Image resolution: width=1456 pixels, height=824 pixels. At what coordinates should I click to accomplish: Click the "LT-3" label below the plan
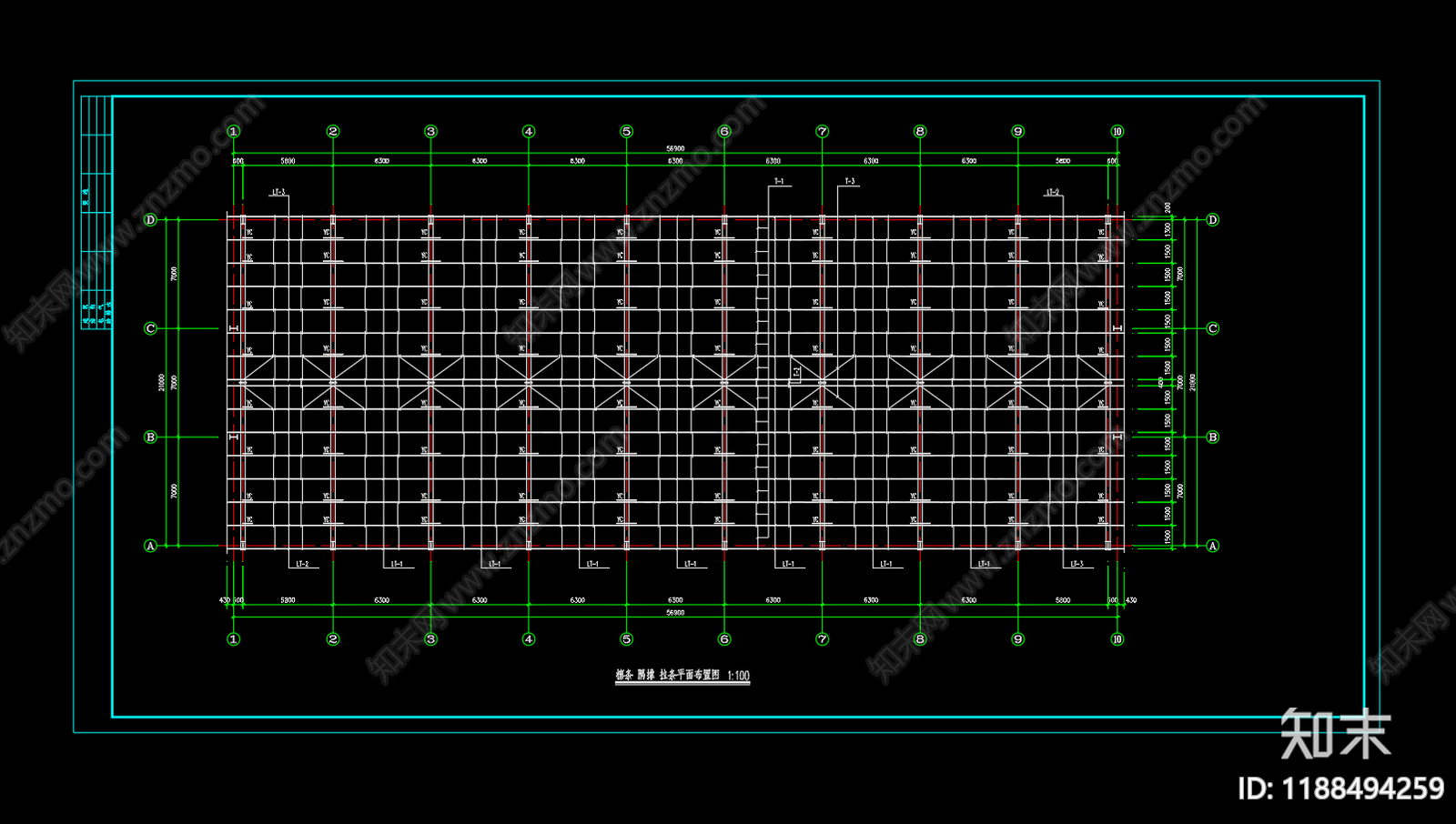click(1077, 564)
